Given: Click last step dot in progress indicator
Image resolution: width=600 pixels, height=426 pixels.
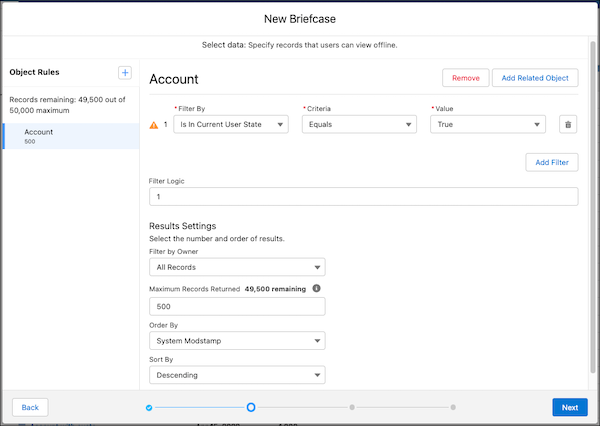Looking at the screenshot, I should pos(453,407).
